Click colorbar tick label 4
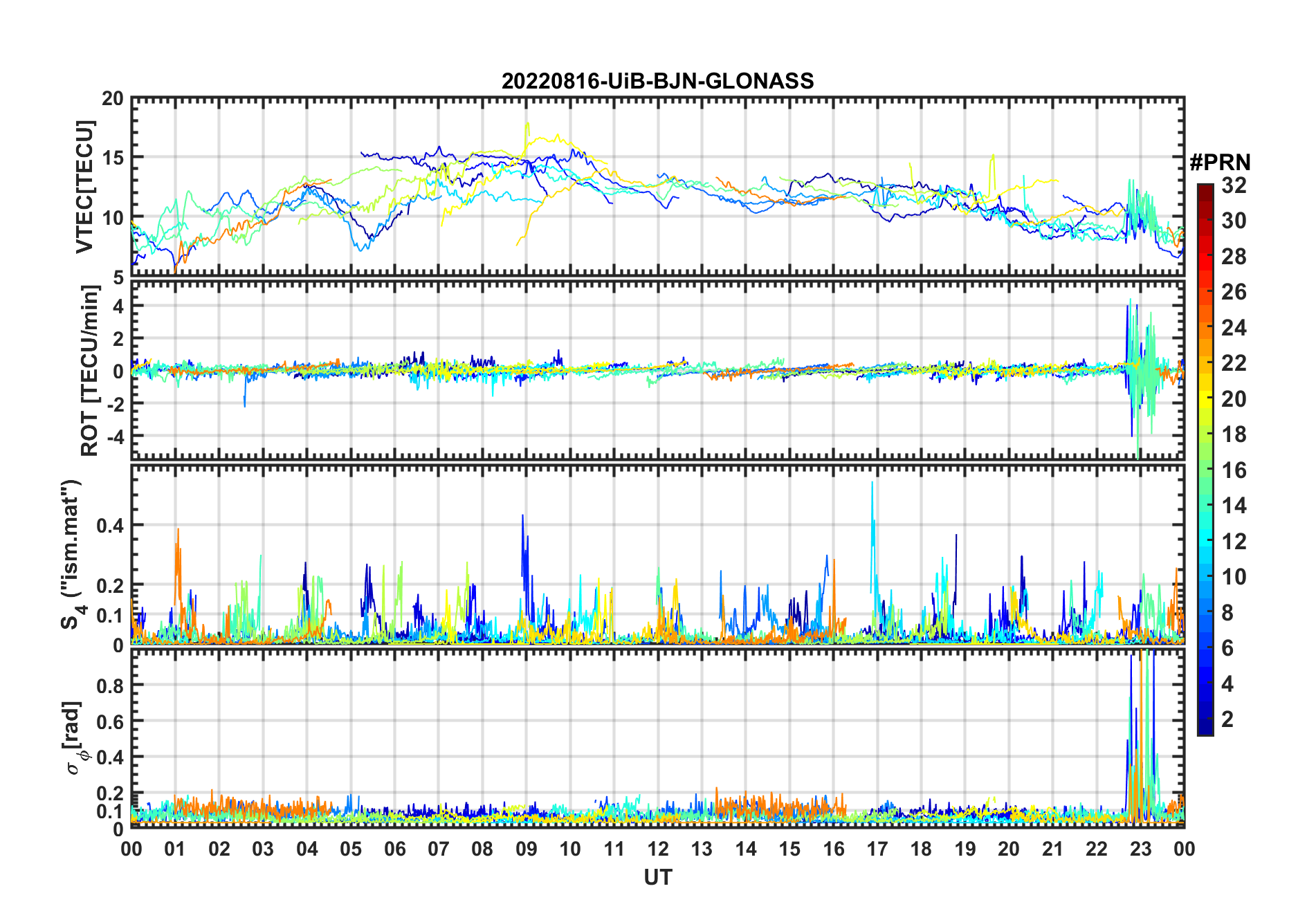The width and height of the screenshot is (1316, 920). coord(1227,684)
